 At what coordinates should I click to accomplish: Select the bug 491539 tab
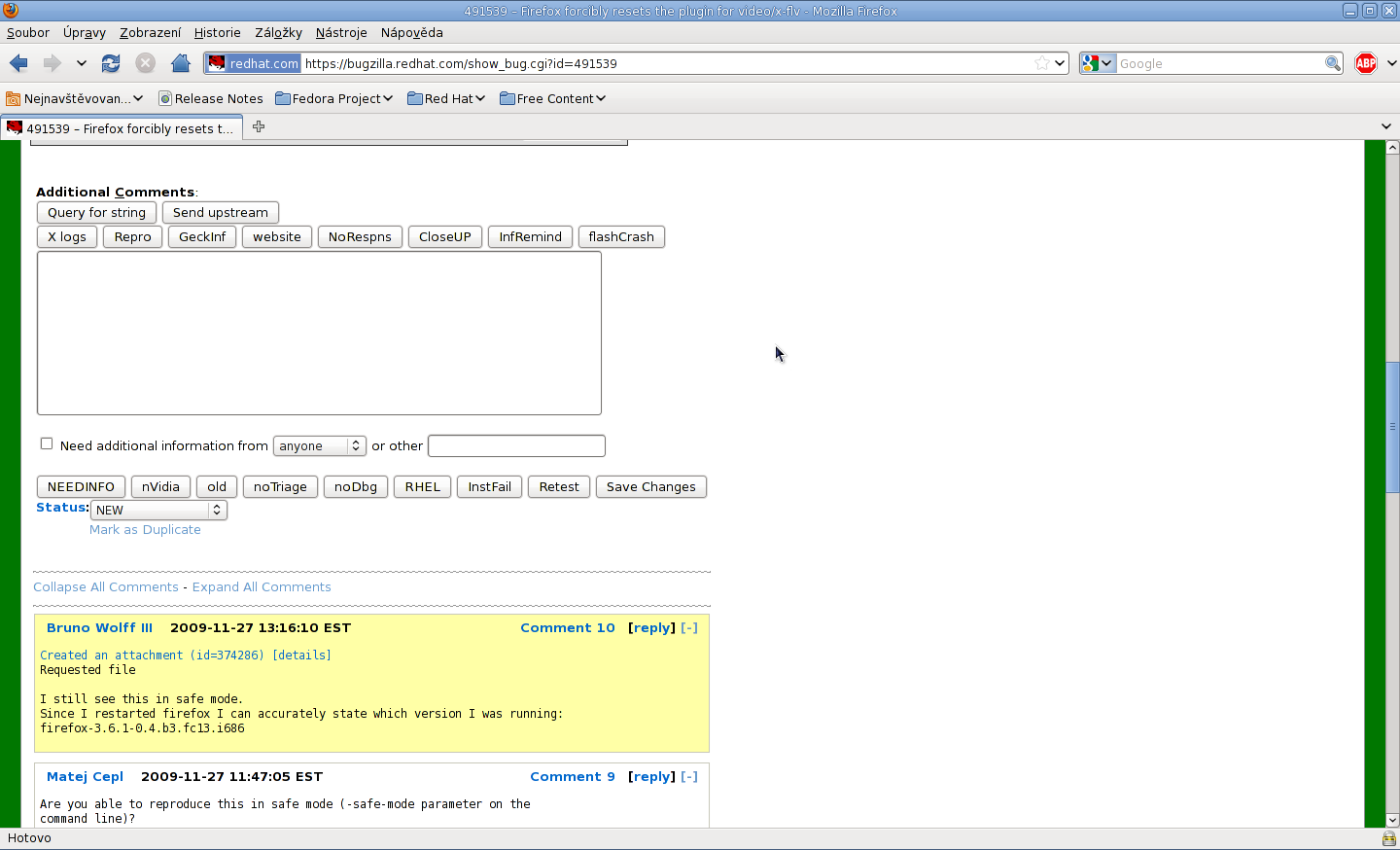tap(122, 127)
